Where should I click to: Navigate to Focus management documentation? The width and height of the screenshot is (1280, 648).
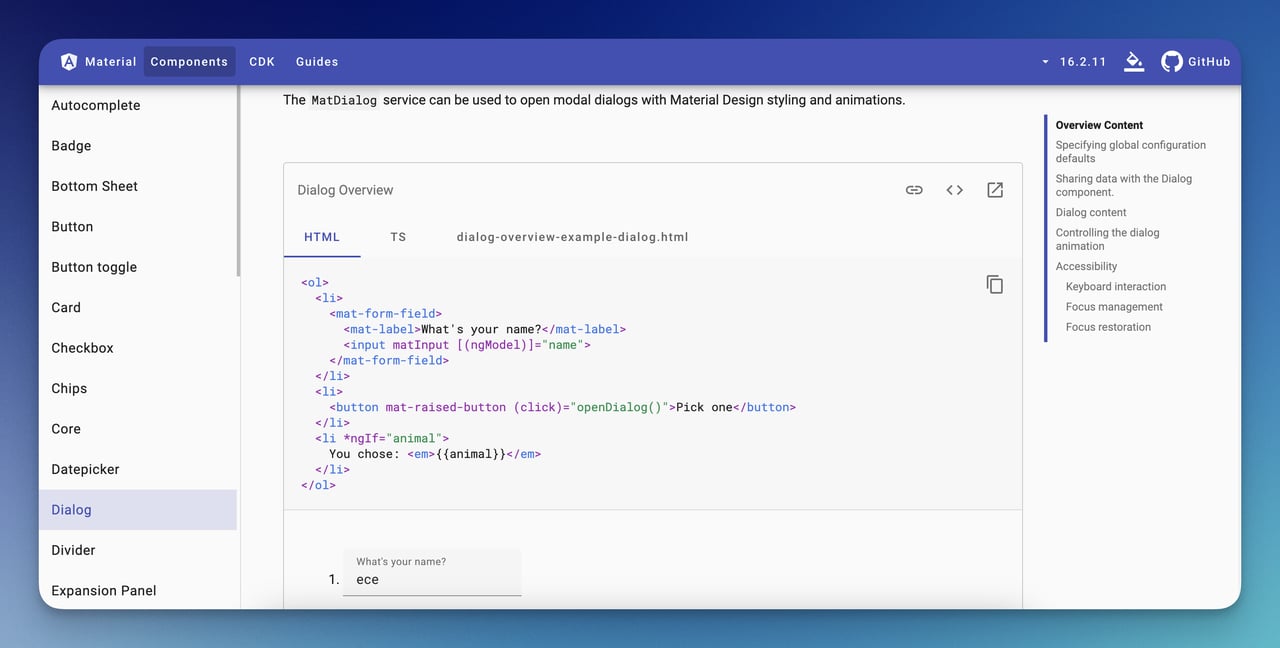click(x=1113, y=306)
